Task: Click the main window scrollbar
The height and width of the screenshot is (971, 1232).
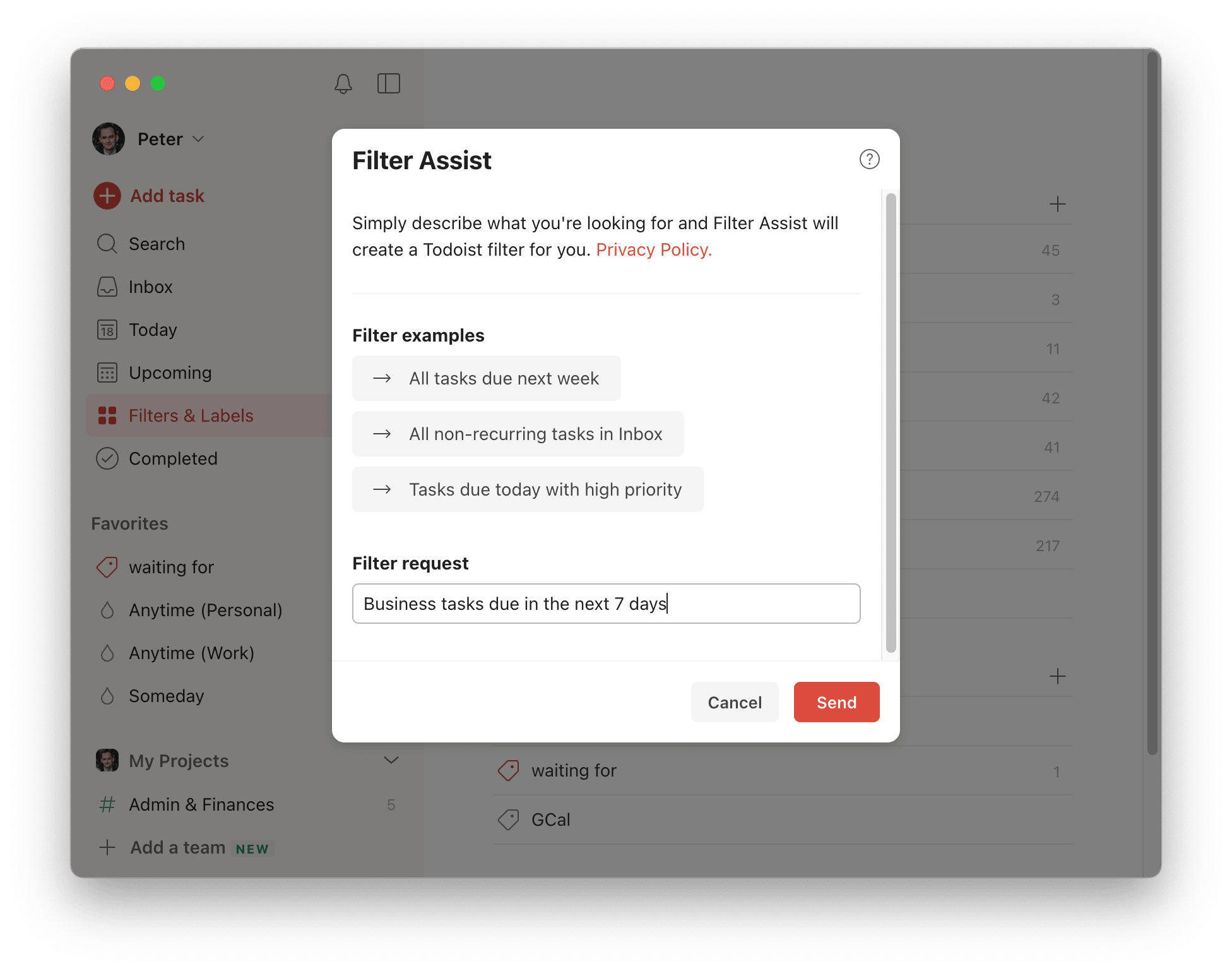Action: [1152, 403]
